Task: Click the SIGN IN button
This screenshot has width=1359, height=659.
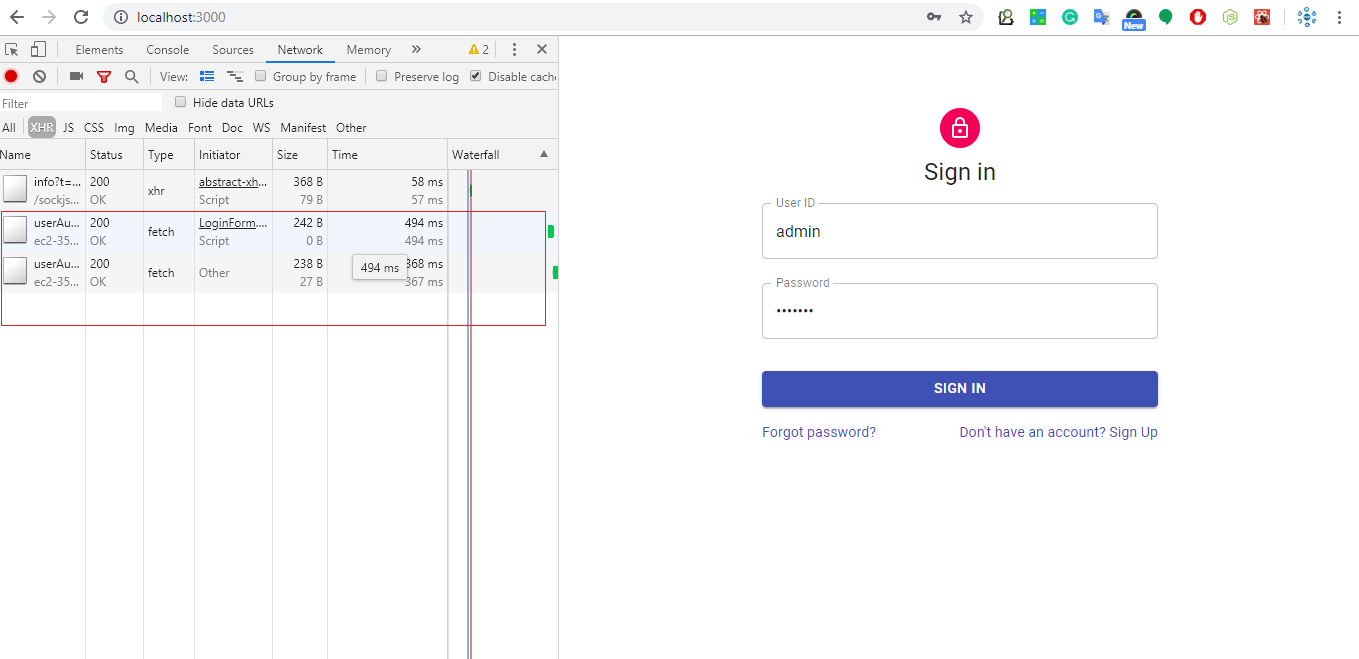Action: pyautogui.click(x=960, y=389)
